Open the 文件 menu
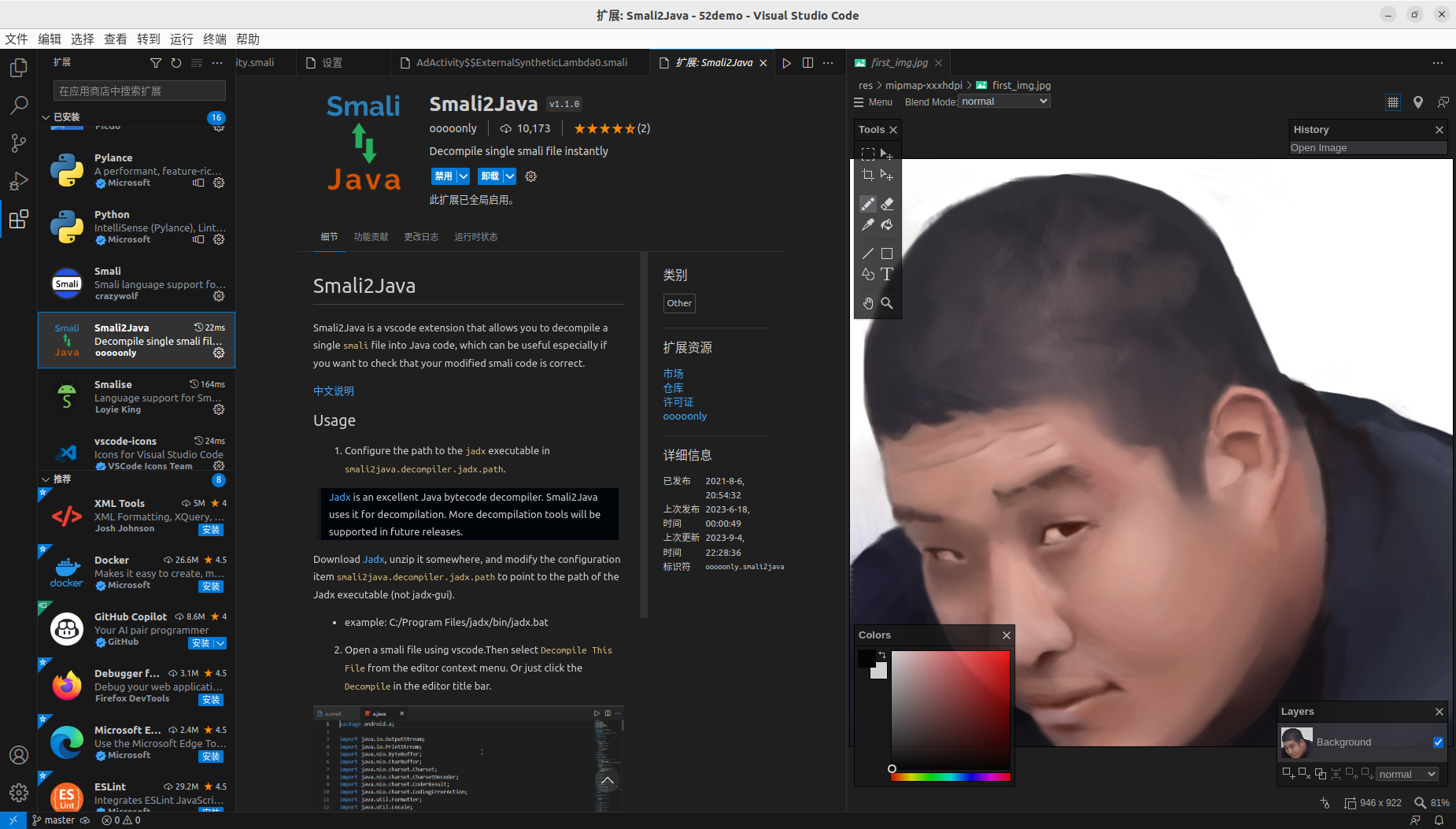Image resolution: width=1456 pixels, height=829 pixels. (16, 39)
